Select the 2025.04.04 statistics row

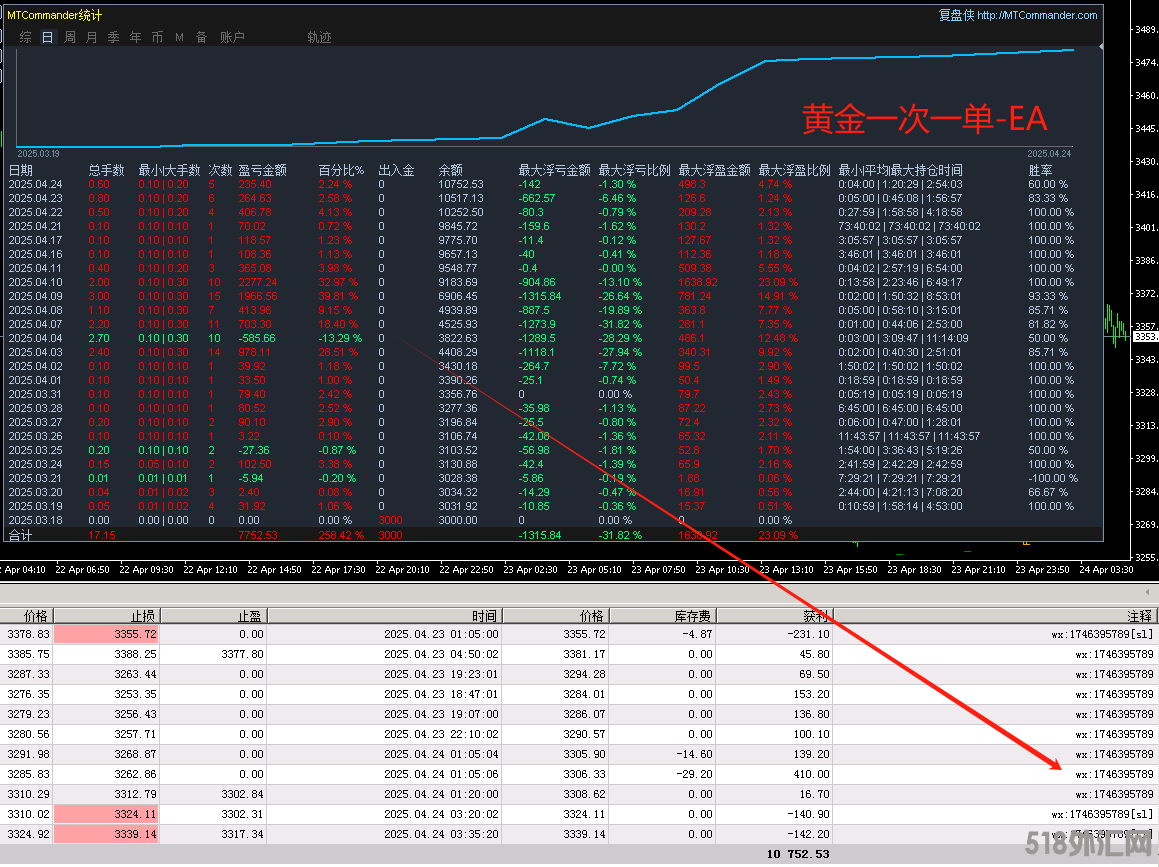(554, 339)
